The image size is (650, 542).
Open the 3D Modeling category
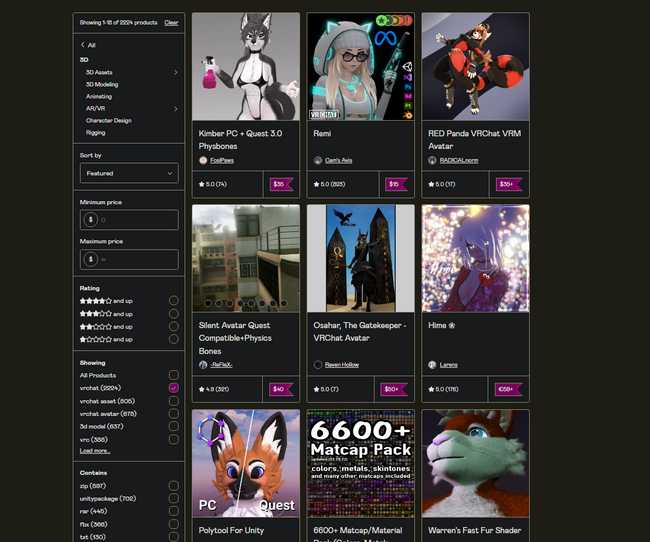[102, 84]
